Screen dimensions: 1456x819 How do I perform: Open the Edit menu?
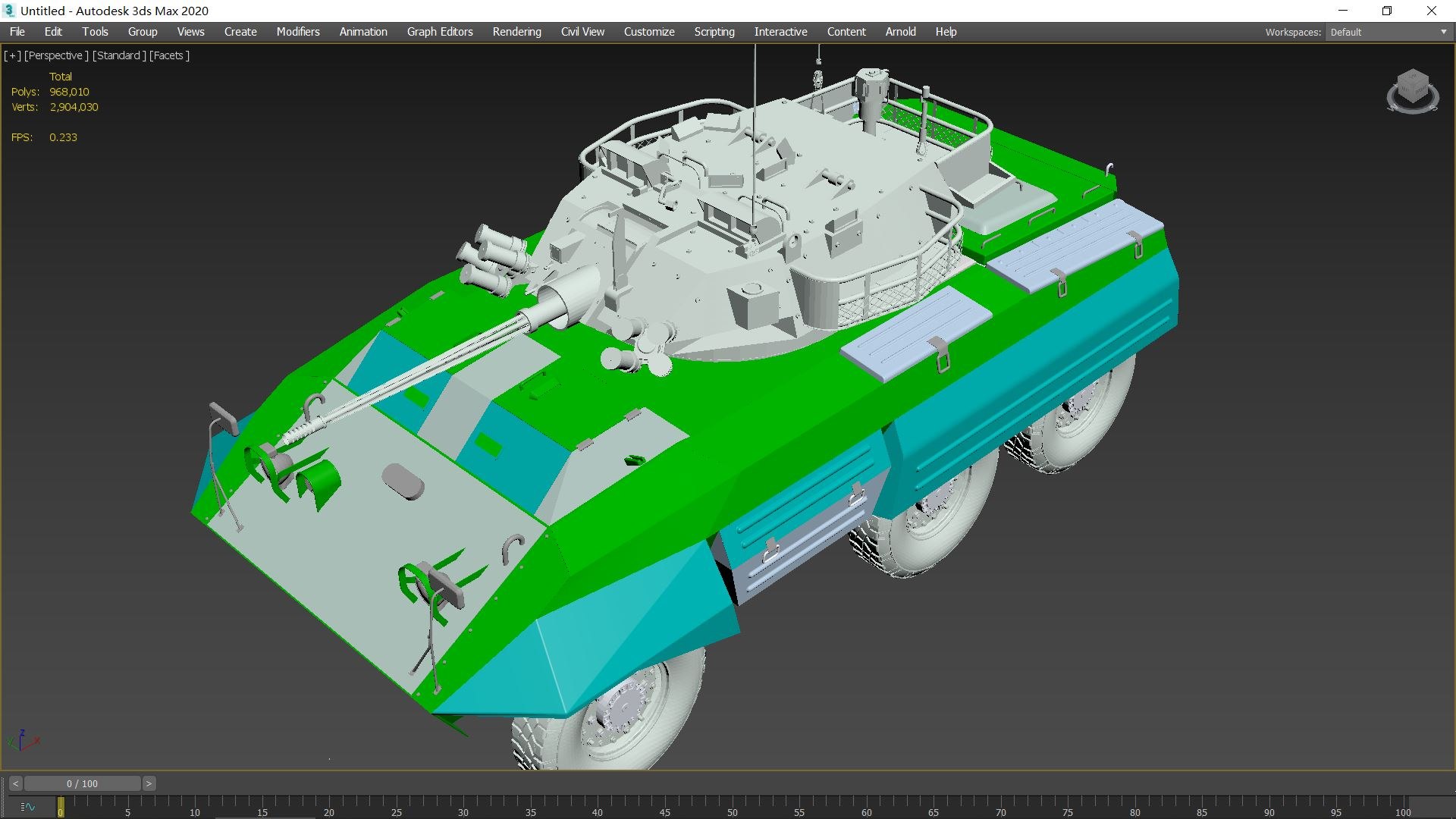tap(53, 32)
